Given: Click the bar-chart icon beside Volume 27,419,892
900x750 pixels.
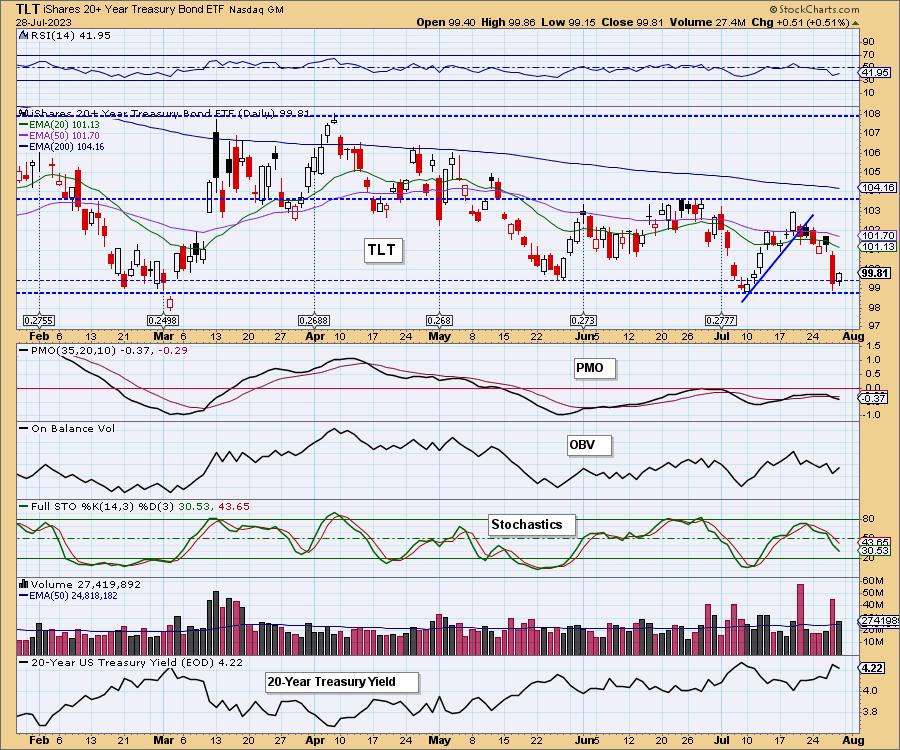Looking at the screenshot, I should click(24, 584).
